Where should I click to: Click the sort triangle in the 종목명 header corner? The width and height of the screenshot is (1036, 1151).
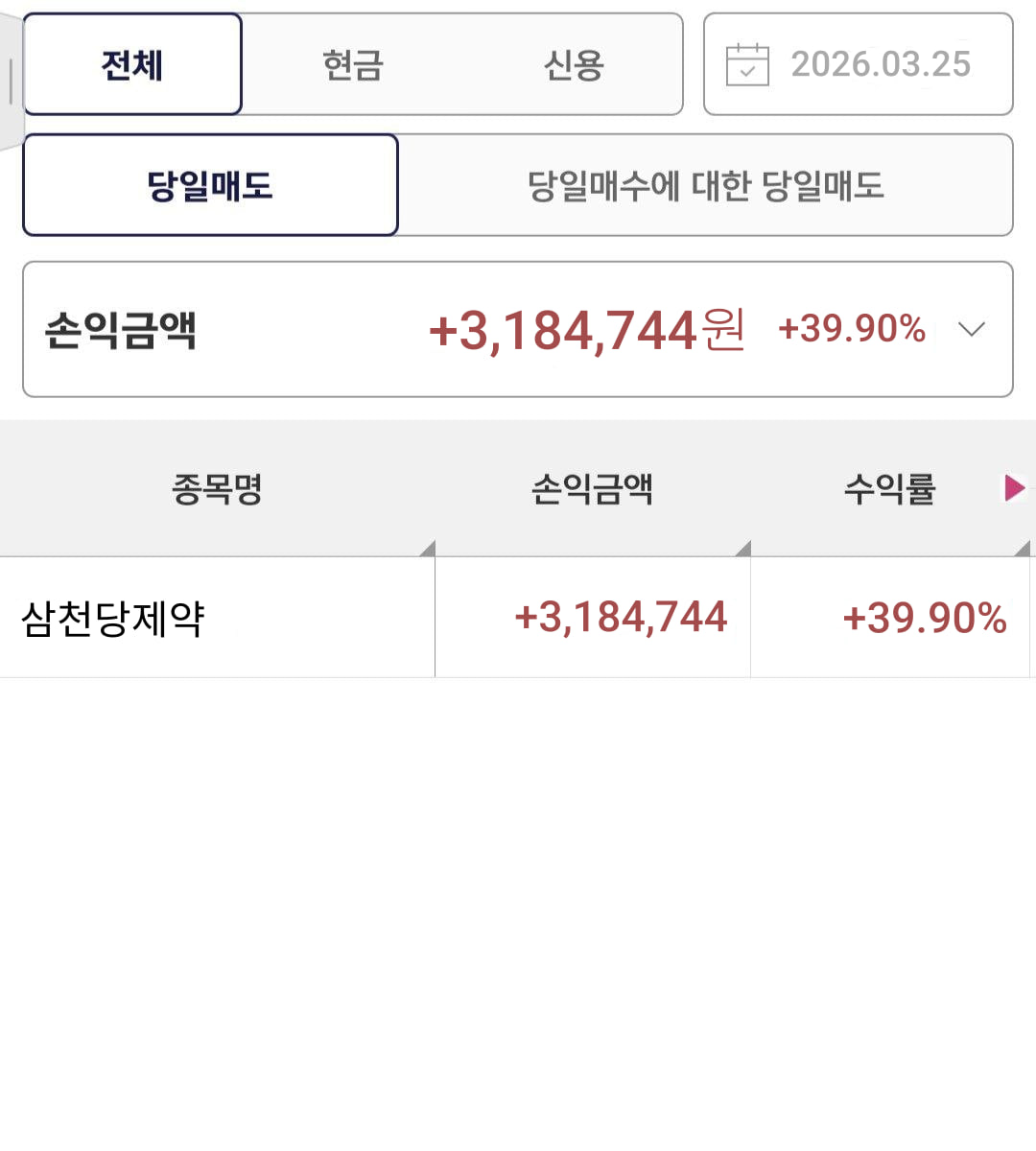tap(428, 549)
